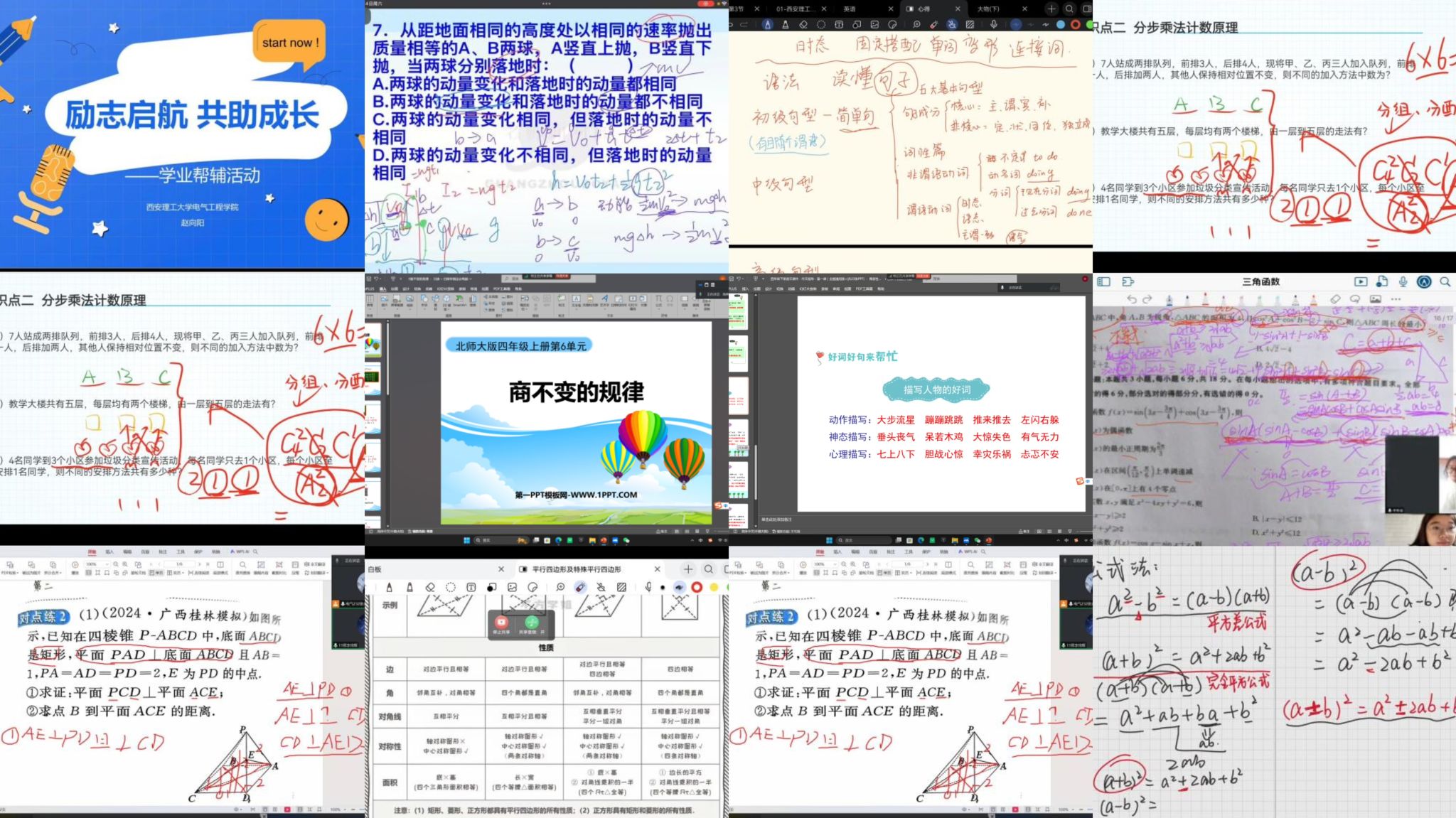The height and width of the screenshot is (818, 1456).
Task: Pick the yellow ink color in the 平行四边形 toolbar
Action: click(714, 587)
